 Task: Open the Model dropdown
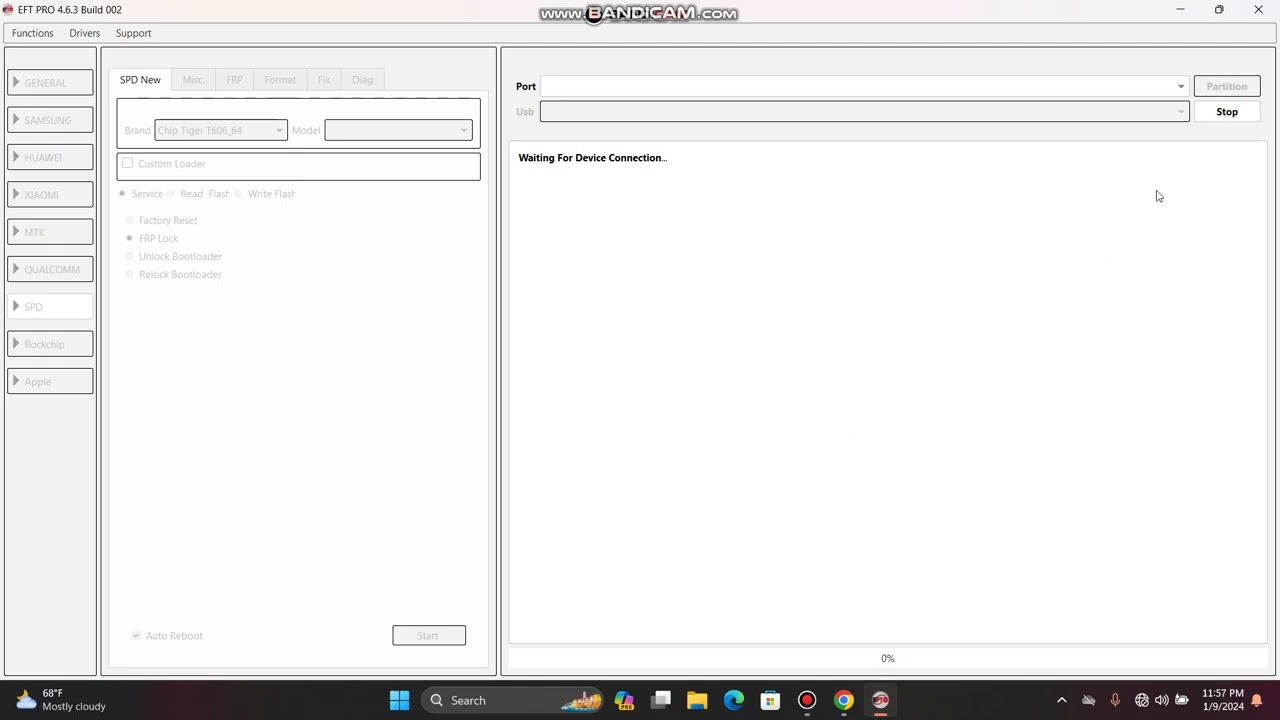pos(398,130)
